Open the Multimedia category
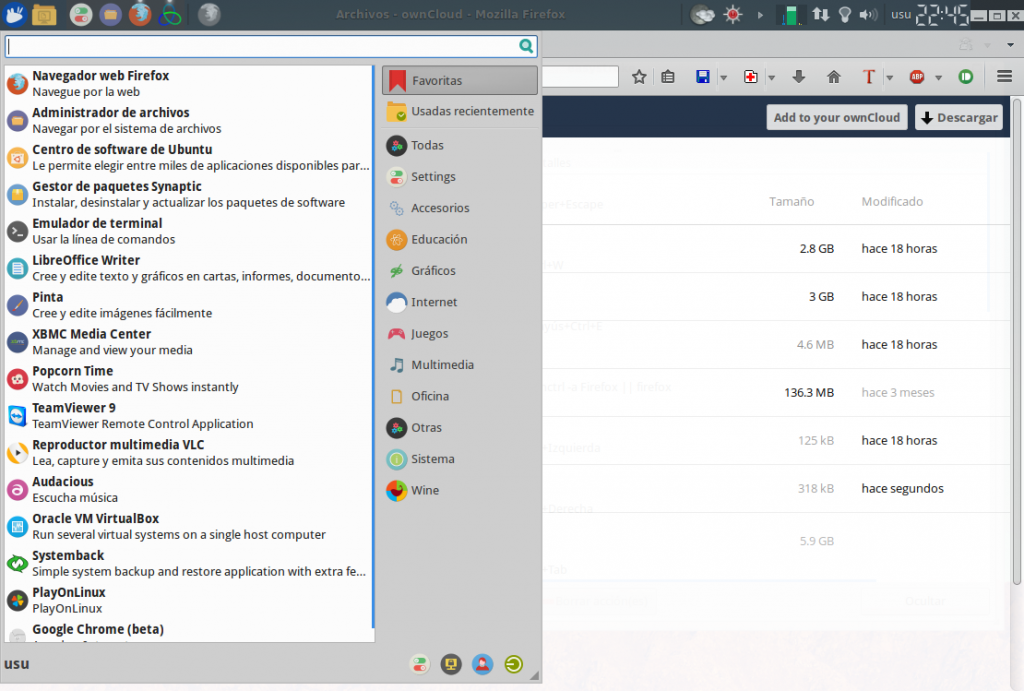 [460, 364]
